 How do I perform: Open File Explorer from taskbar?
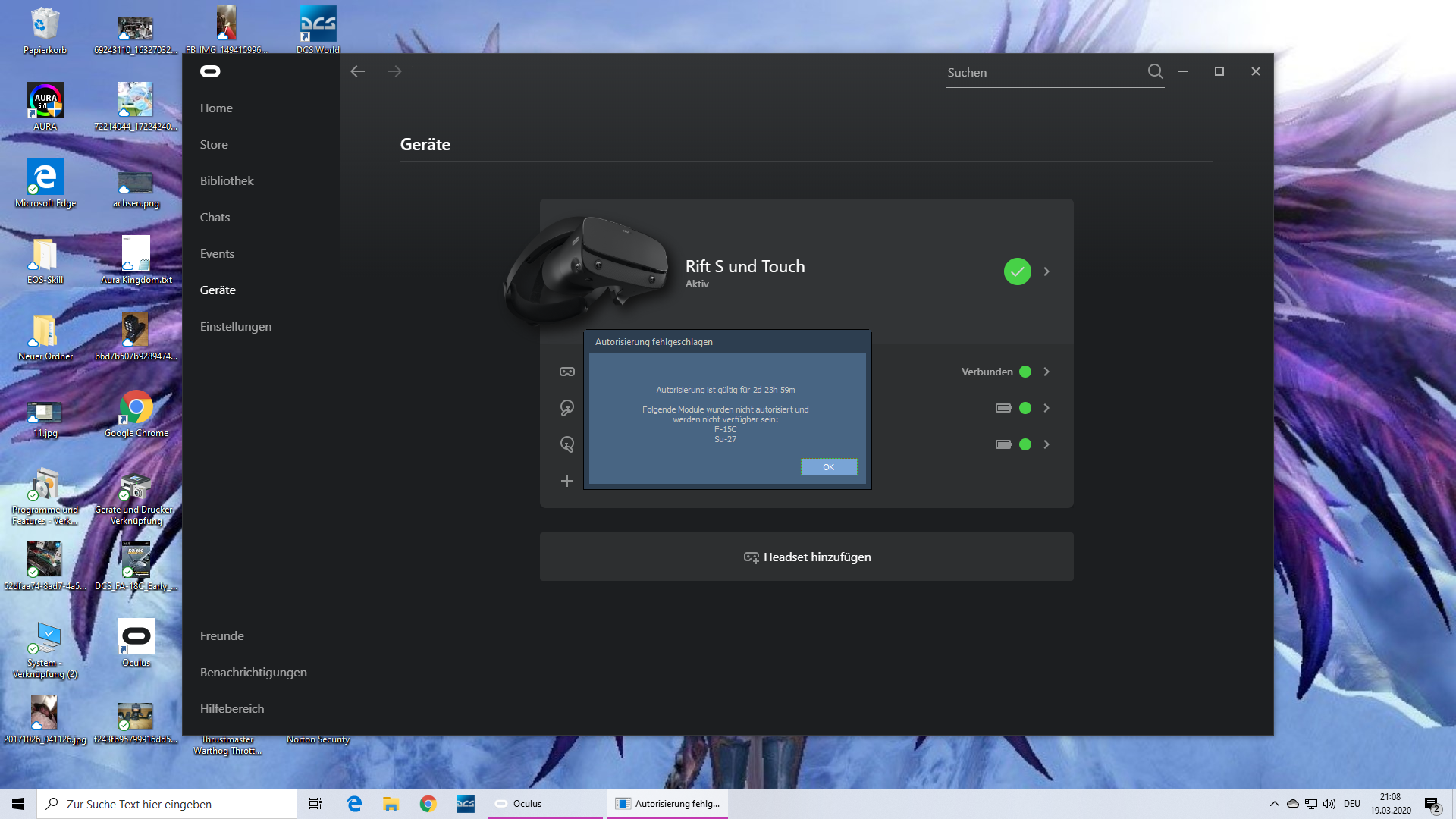pyautogui.click(x=391, y=804)
